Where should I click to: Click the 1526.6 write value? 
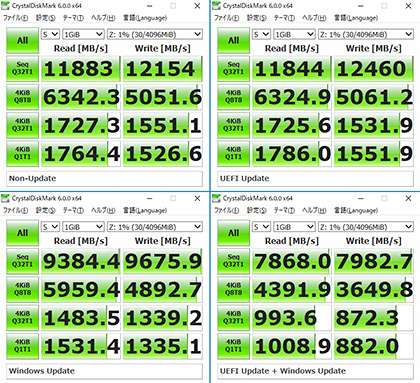tap(163, 154)
